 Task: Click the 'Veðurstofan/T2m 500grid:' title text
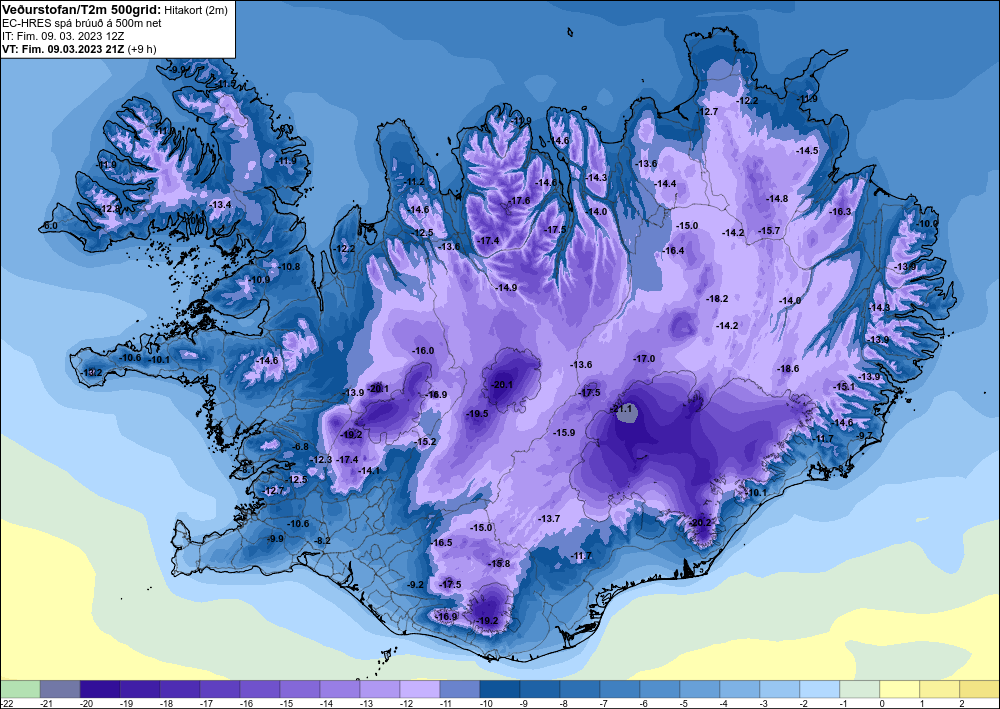click(82, 9)
